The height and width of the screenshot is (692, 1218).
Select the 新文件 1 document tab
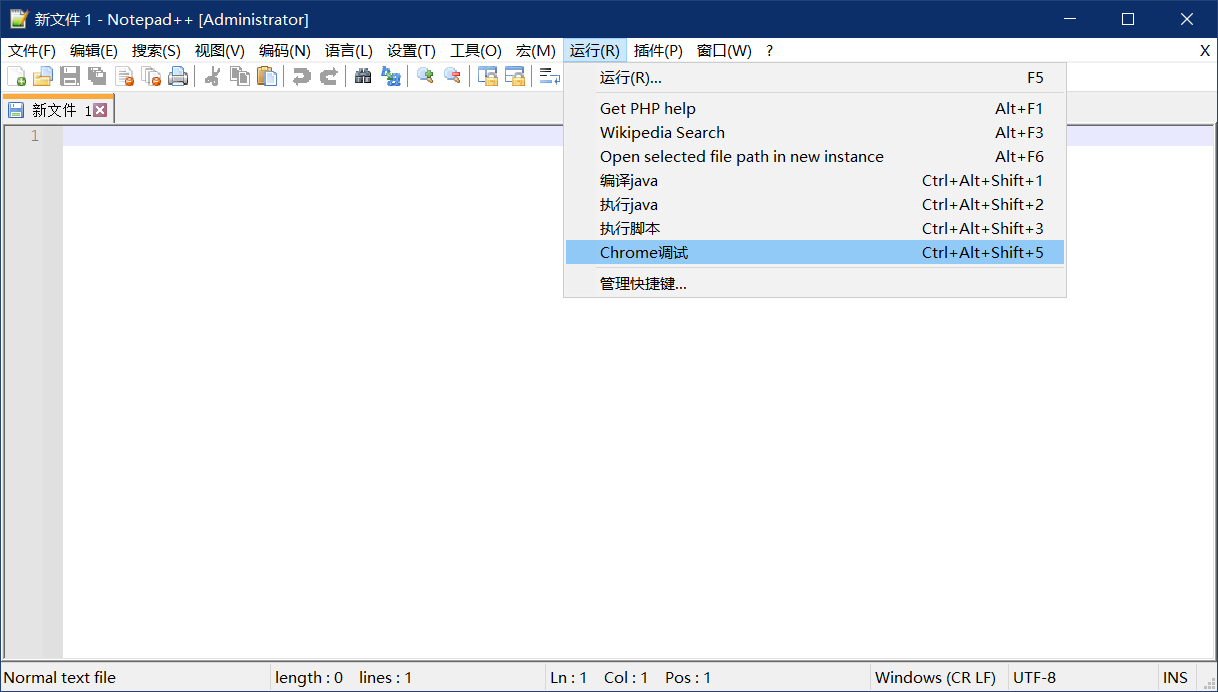coord(58,110)
